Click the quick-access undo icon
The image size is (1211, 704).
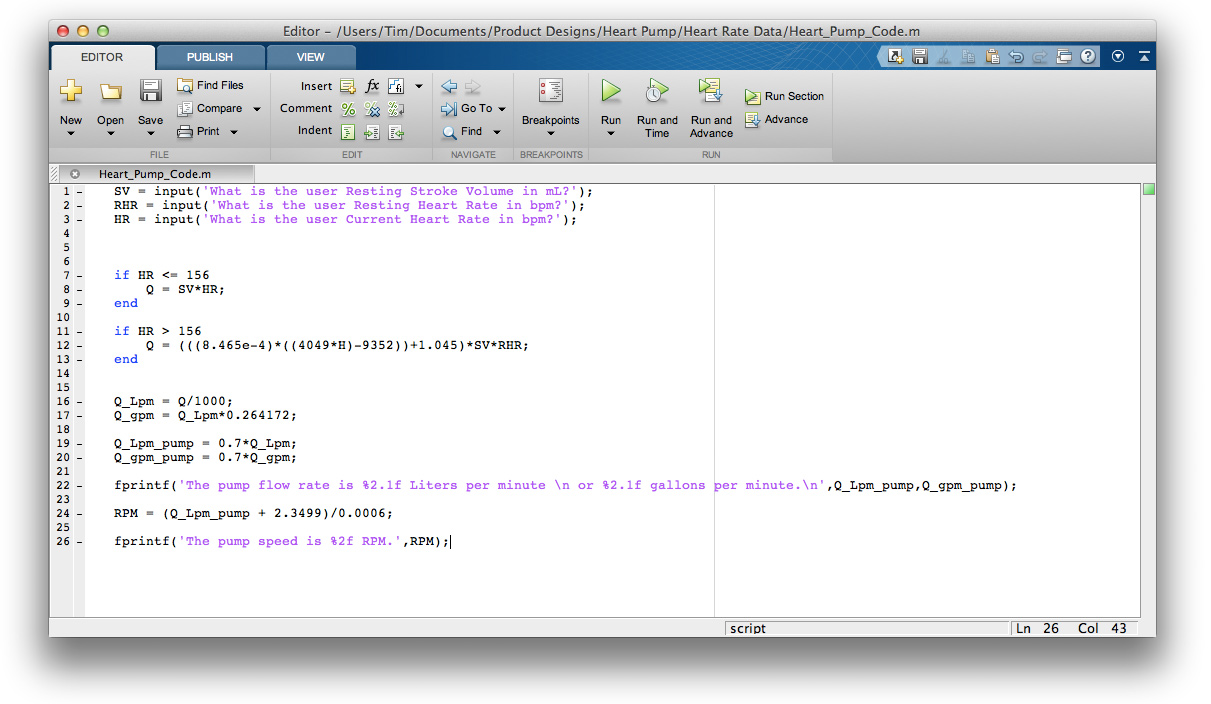tap(1016, 57)
